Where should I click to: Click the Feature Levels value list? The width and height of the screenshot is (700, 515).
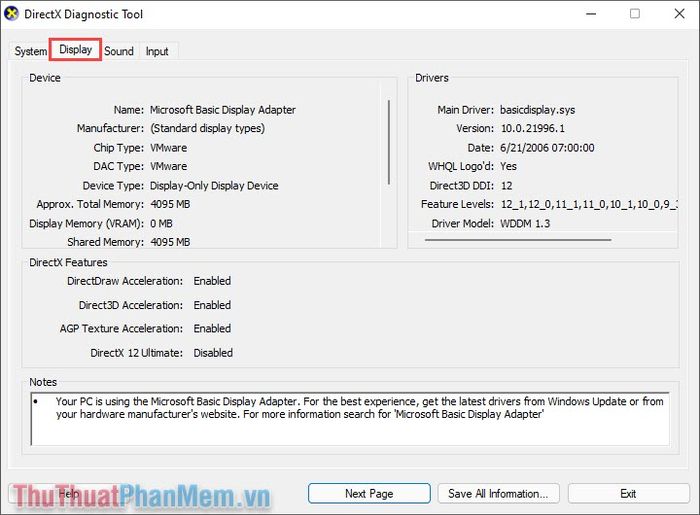[589, 204]
